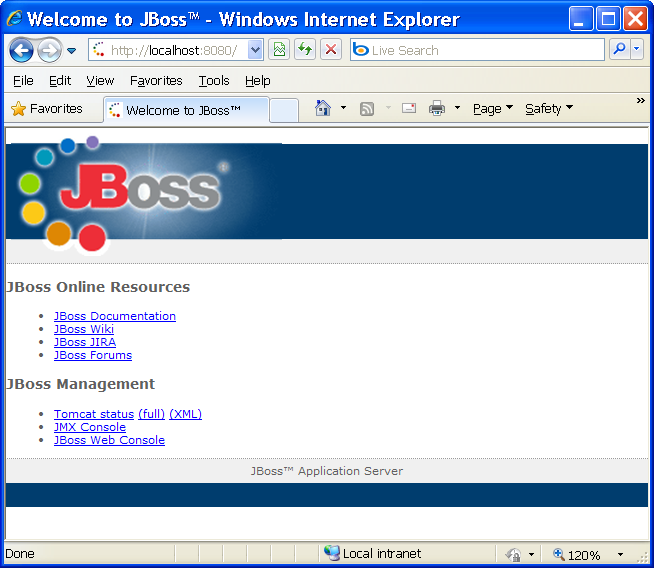This screenshot has height=568, width=654.
Task: Open the Page dropdown menu
Action: 492,109
